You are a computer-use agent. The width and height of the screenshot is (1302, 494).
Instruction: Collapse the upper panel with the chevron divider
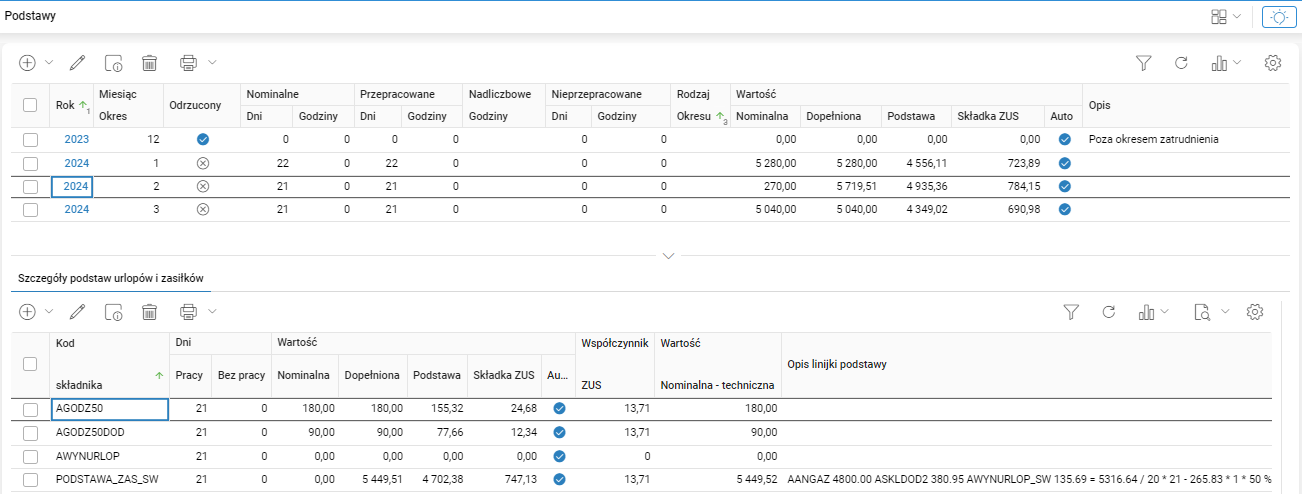pyautogui.click(x=669, y=256)
